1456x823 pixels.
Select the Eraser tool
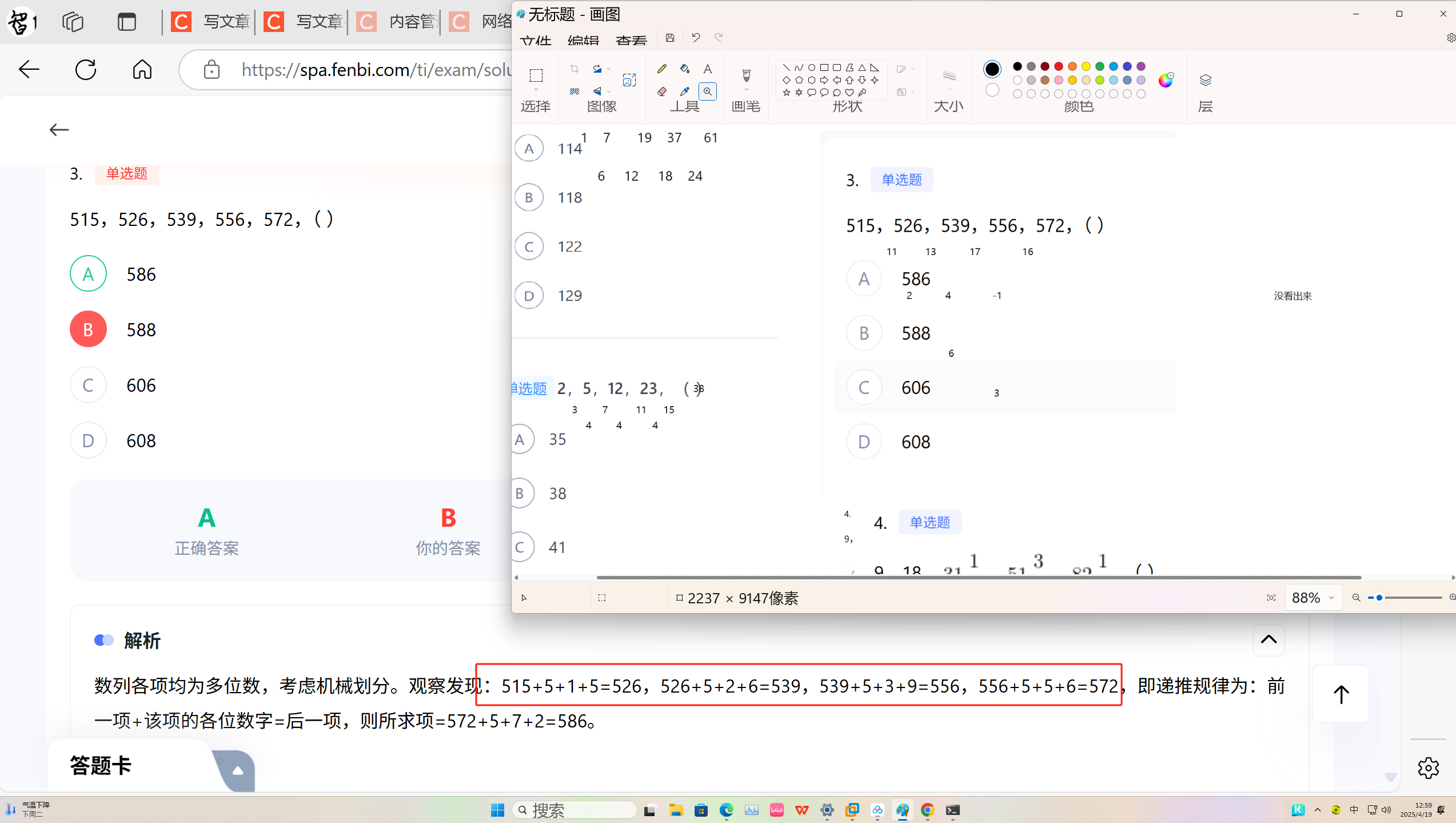coord(662,92)
